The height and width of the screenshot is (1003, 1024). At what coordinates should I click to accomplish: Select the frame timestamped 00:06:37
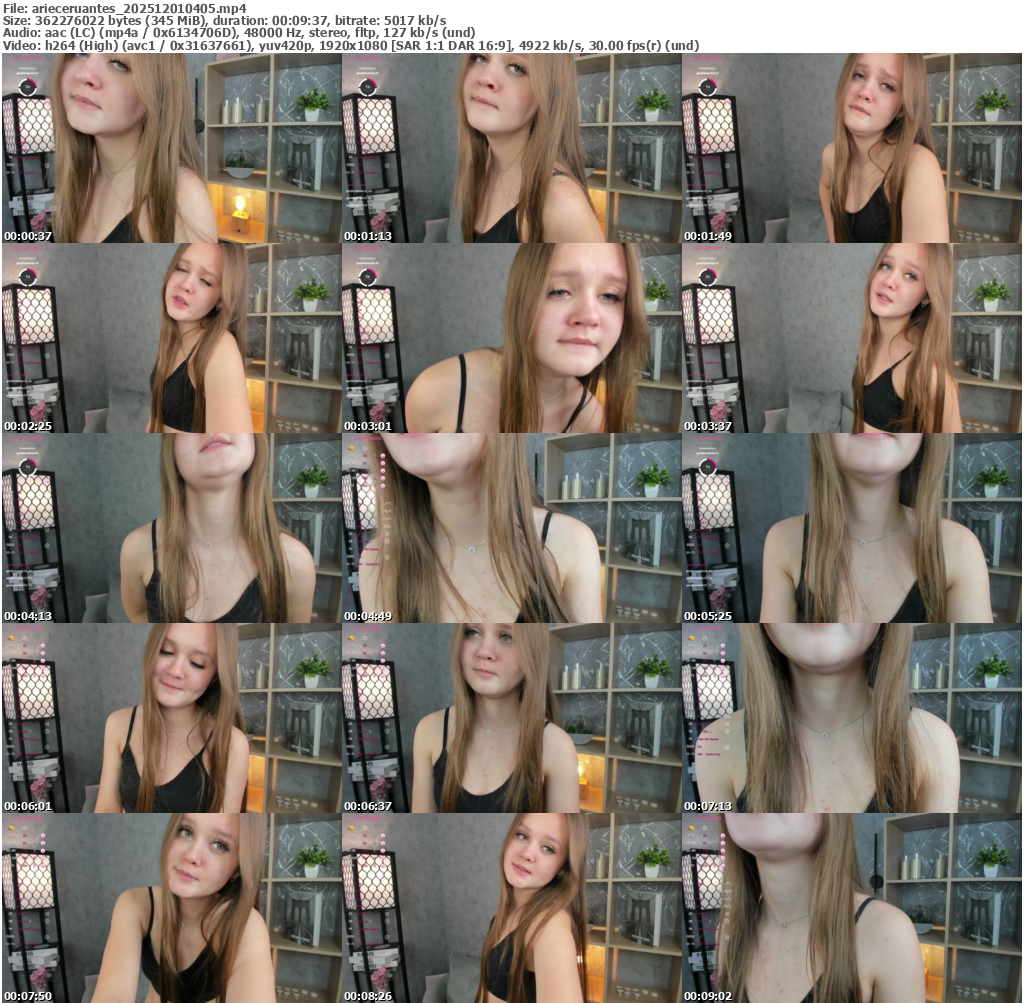511,718
